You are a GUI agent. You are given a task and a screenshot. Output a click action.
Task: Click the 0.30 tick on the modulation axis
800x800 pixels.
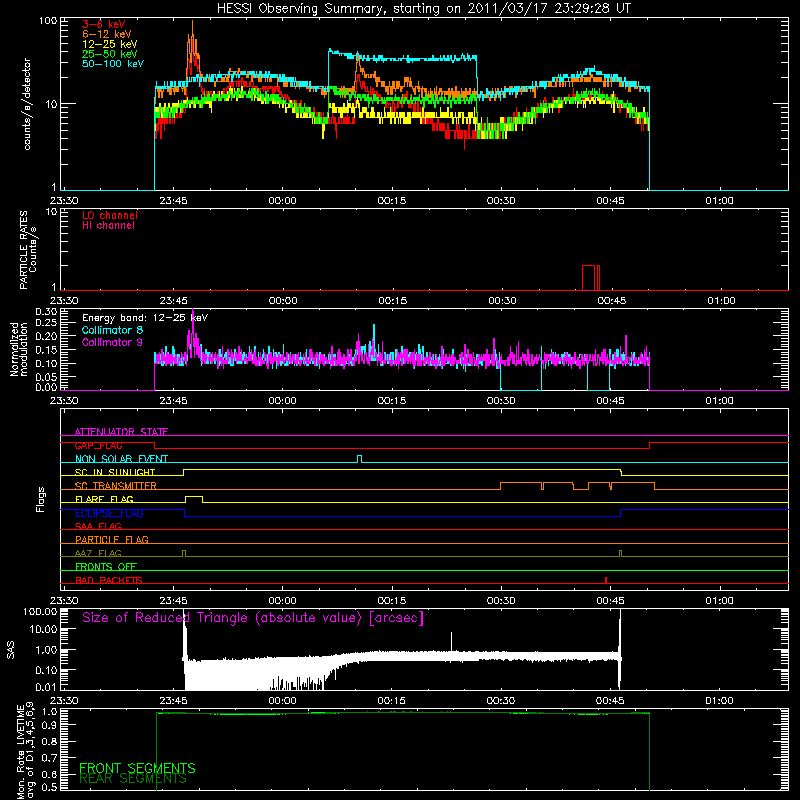coord(46,312)
